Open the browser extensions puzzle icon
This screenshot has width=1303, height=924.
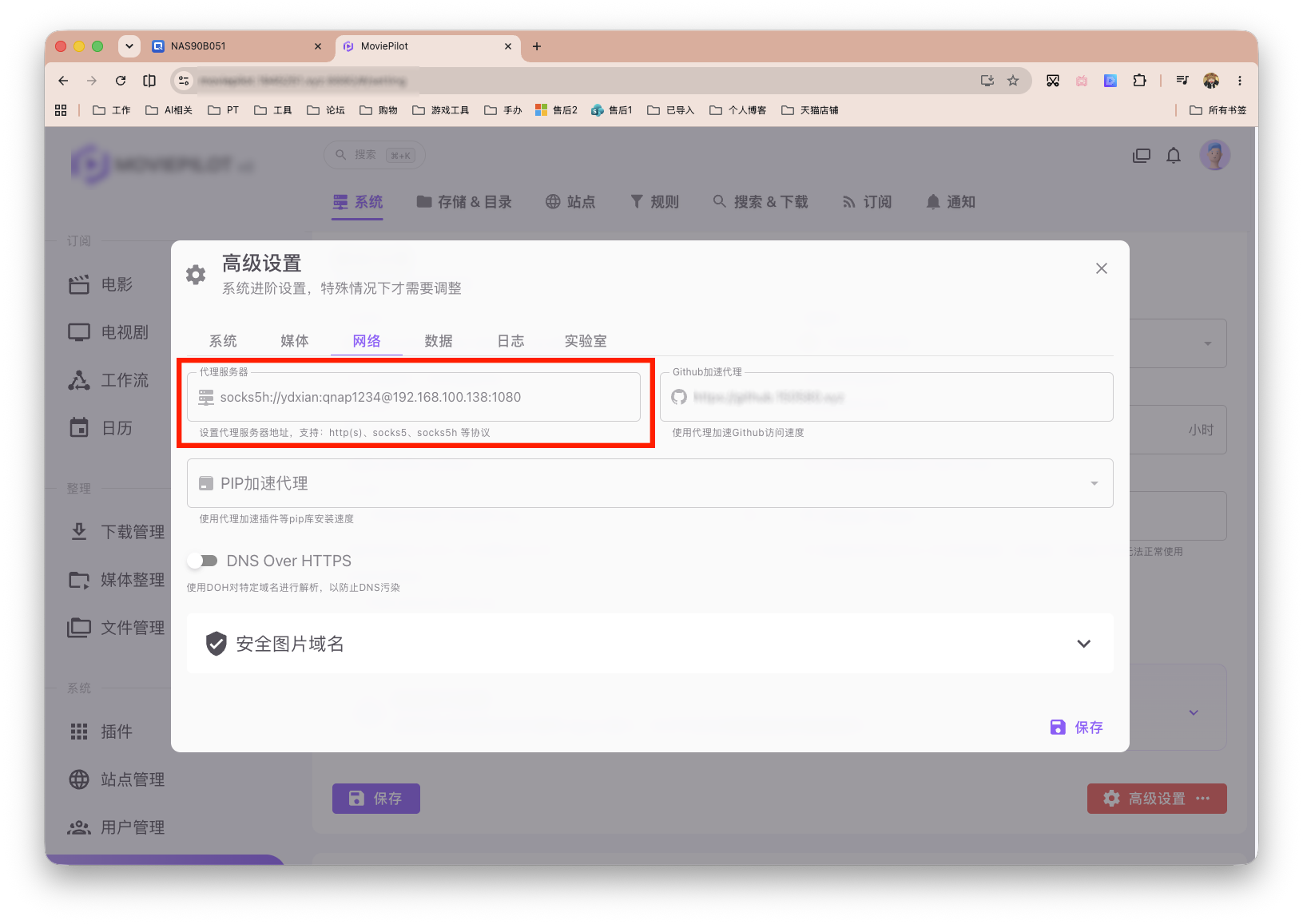[x=1139, y=81]
